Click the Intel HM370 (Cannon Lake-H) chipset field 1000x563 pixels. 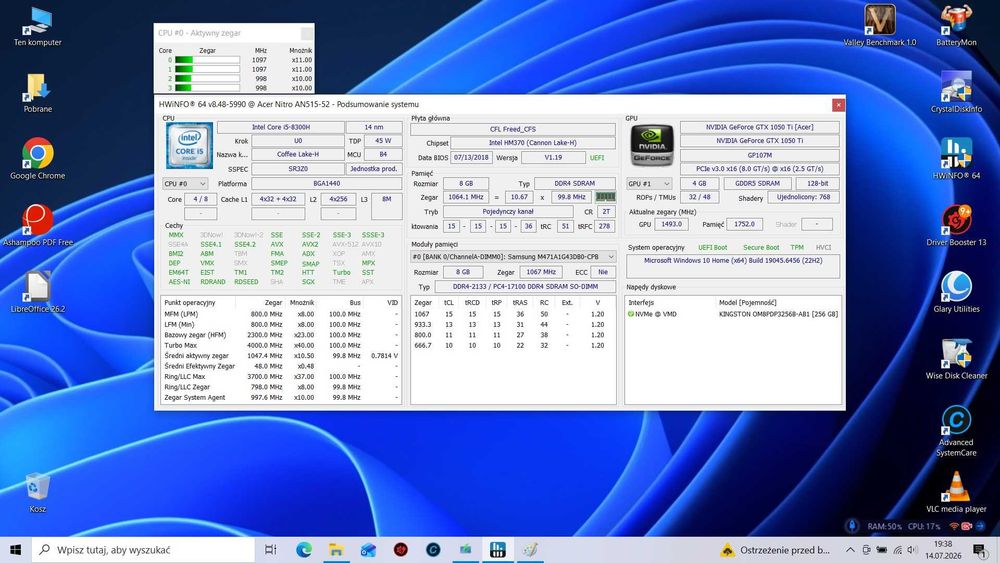533,143
